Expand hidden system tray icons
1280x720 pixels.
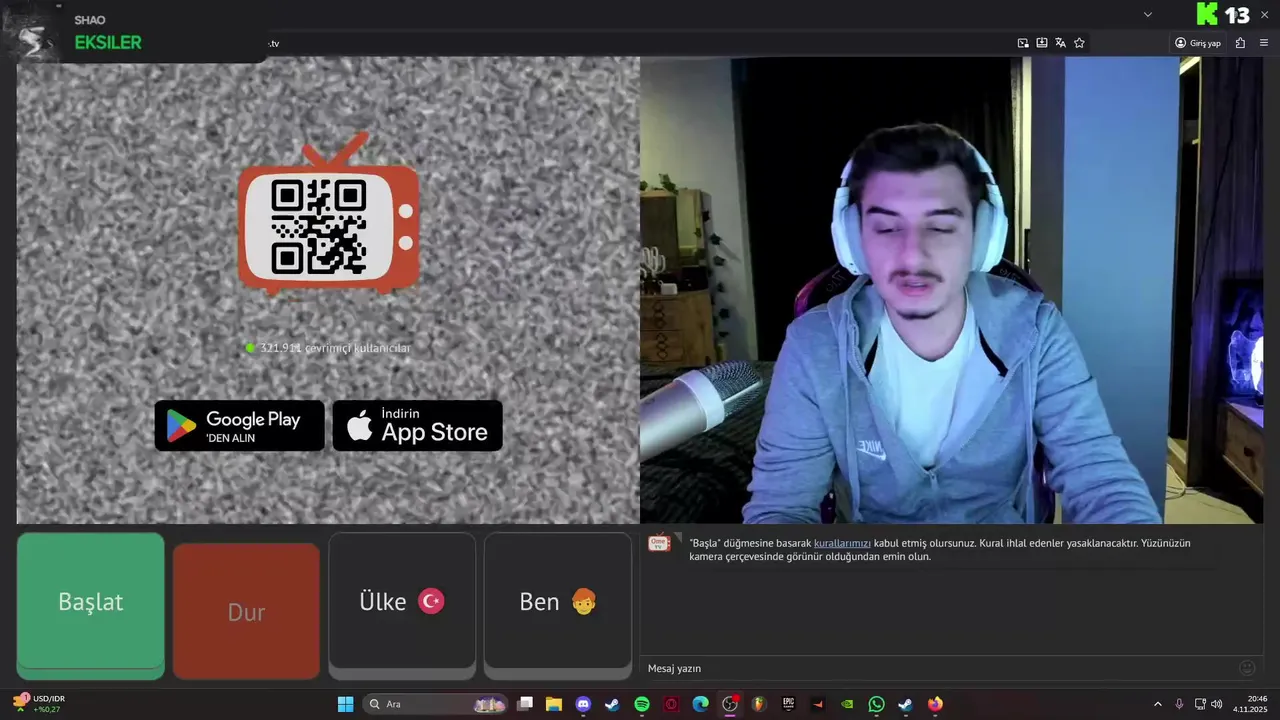[x=1158, y=704]
